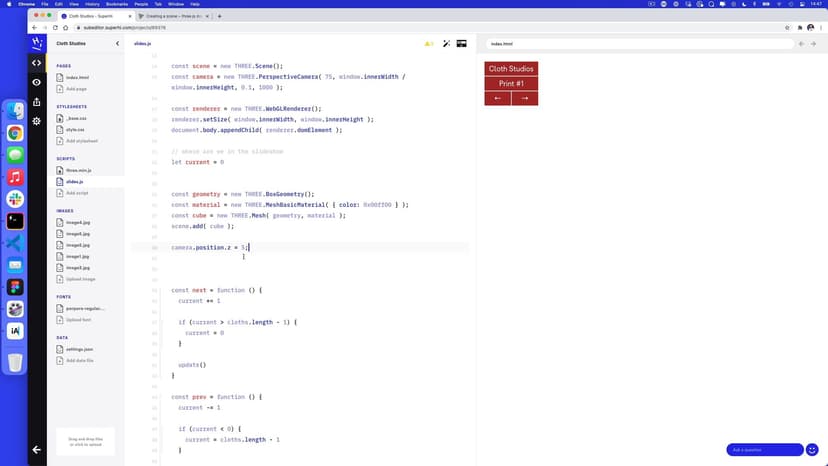828x466 pixels.
Task: Click the back arrow at sidebar bottom
Action: pyautogui.click(x=37, y=450)
